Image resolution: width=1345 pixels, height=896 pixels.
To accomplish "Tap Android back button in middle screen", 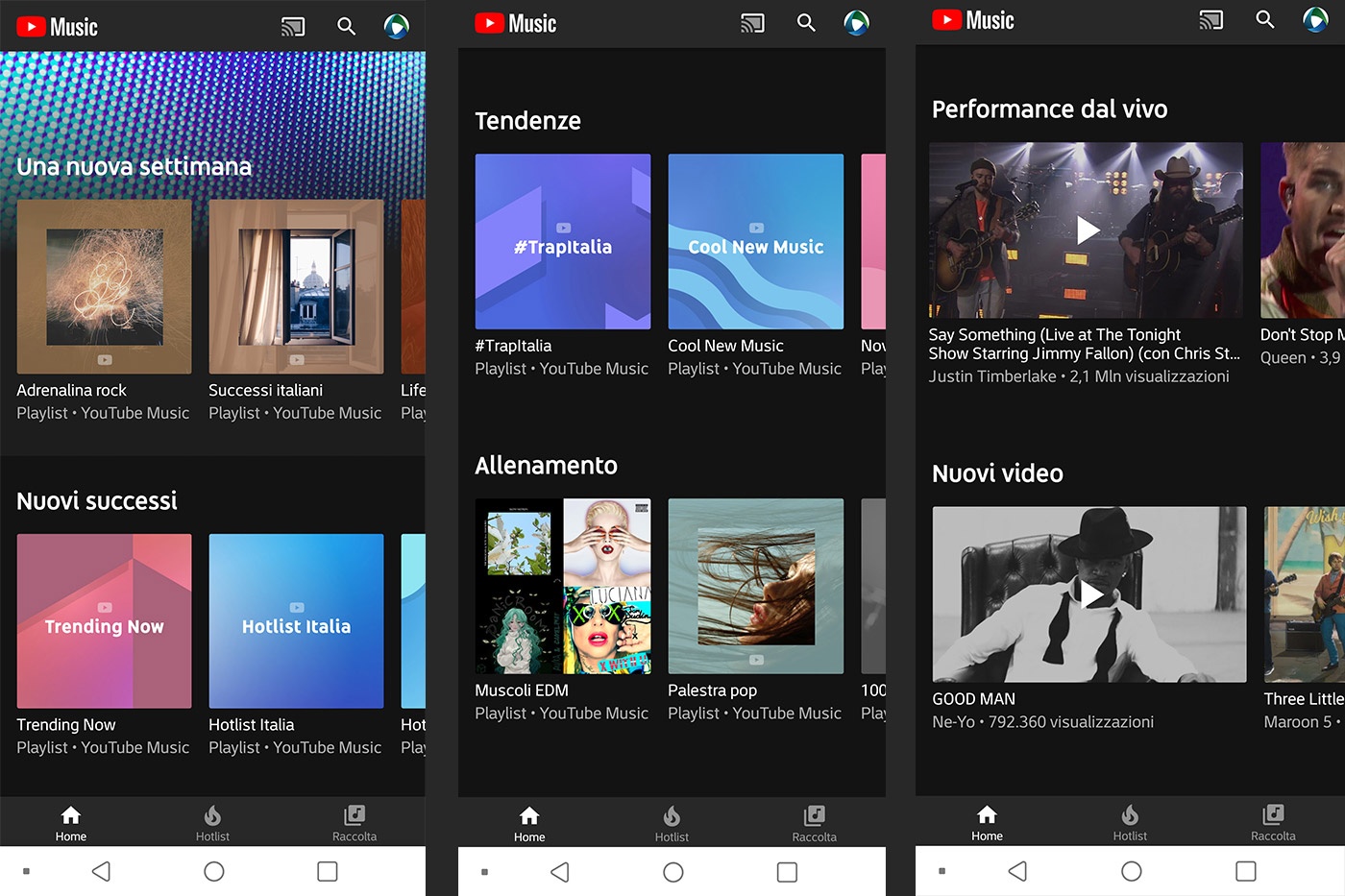I will click(560, 872).
